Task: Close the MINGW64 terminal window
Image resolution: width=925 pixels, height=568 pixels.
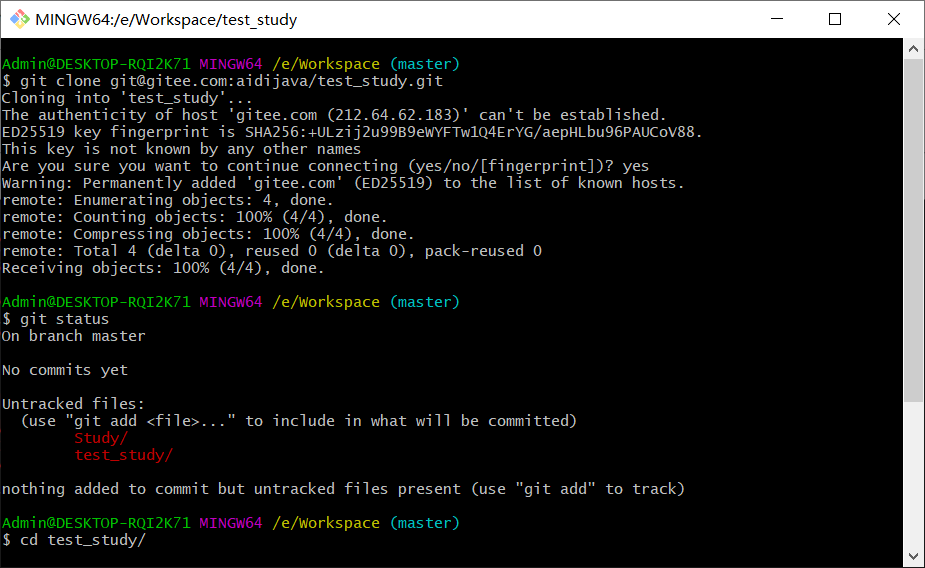Action: coord(894,19)
